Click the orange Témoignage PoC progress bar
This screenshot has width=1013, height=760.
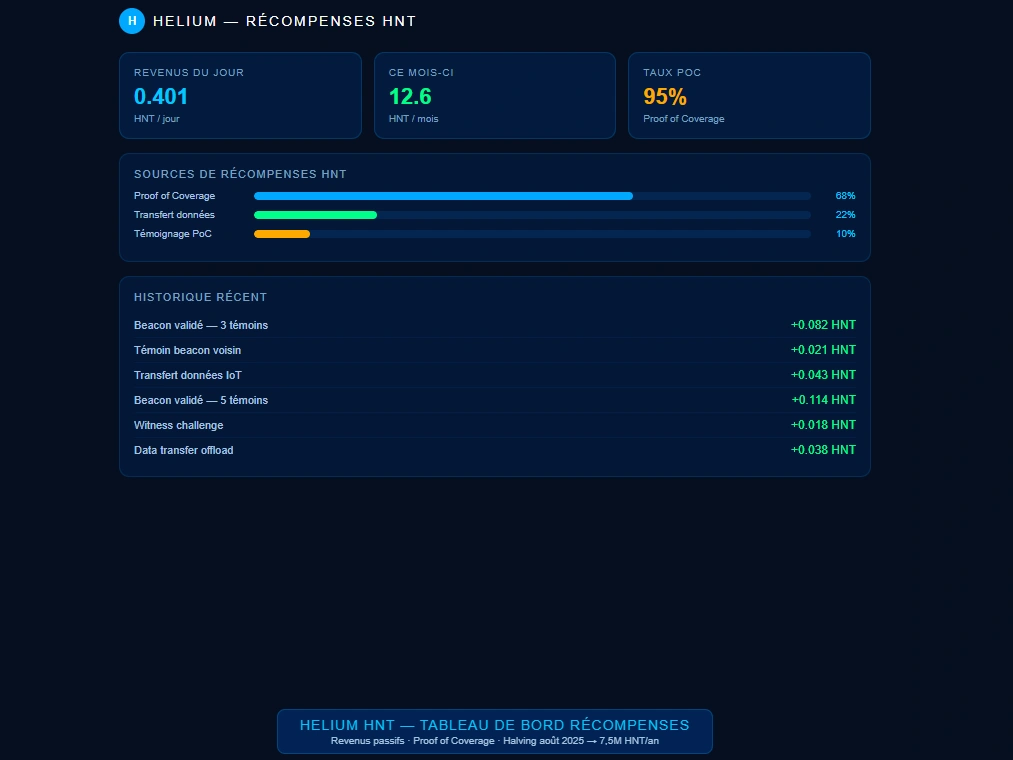point(282,234)
